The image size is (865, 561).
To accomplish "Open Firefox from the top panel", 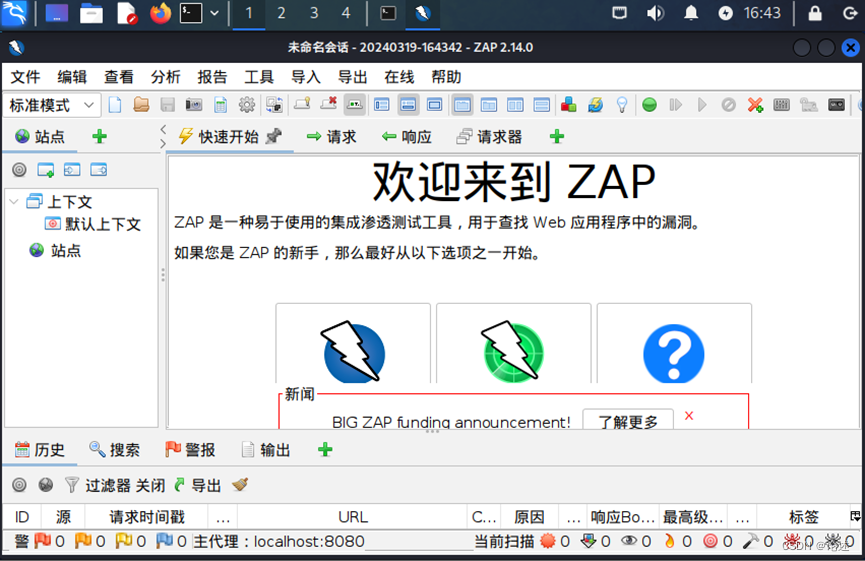I will coord(160,13).
